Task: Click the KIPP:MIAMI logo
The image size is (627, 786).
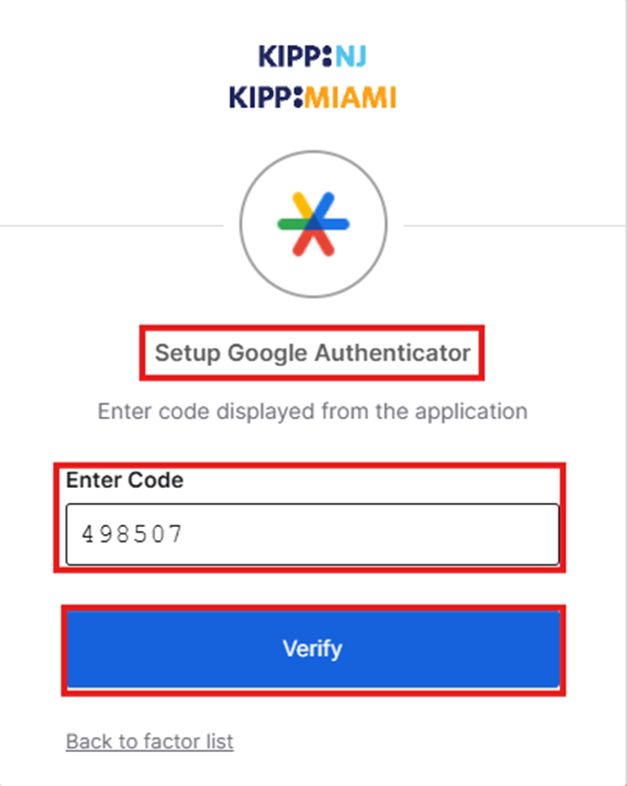Action: [x=312, y=97]
